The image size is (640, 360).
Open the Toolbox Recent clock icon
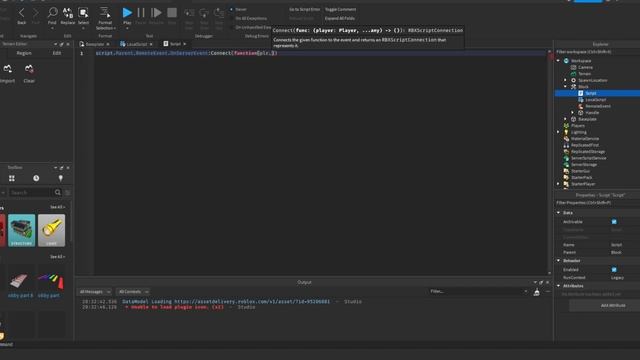(36, 178)
